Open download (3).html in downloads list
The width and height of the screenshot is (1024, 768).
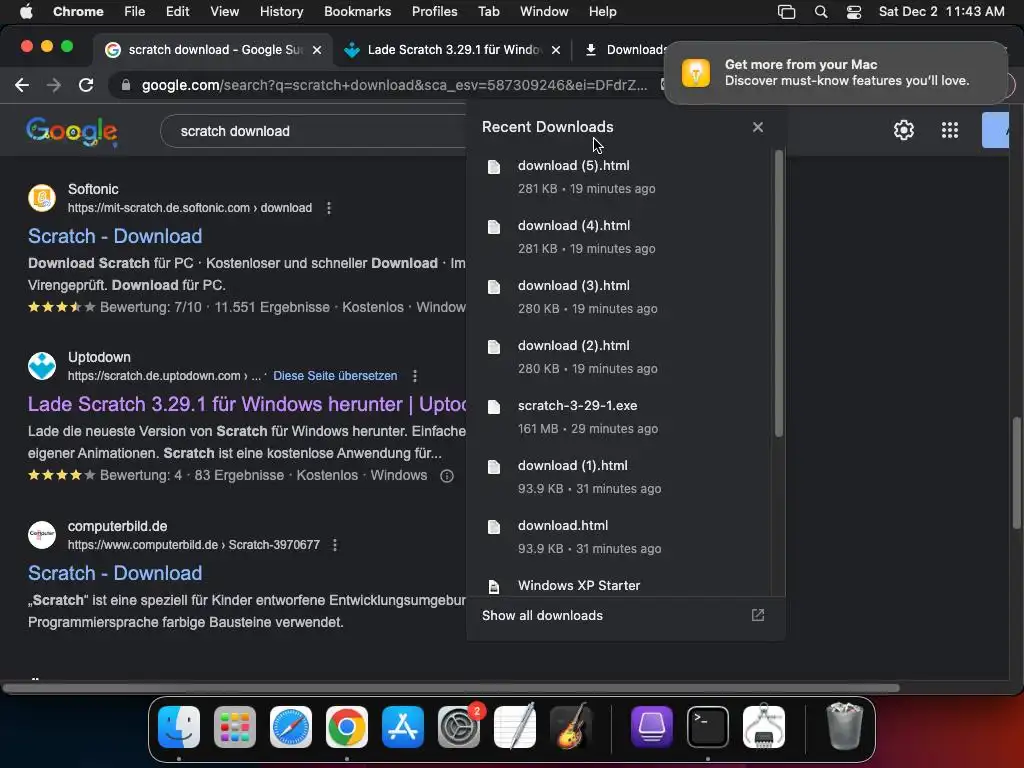tap(620, 297)
